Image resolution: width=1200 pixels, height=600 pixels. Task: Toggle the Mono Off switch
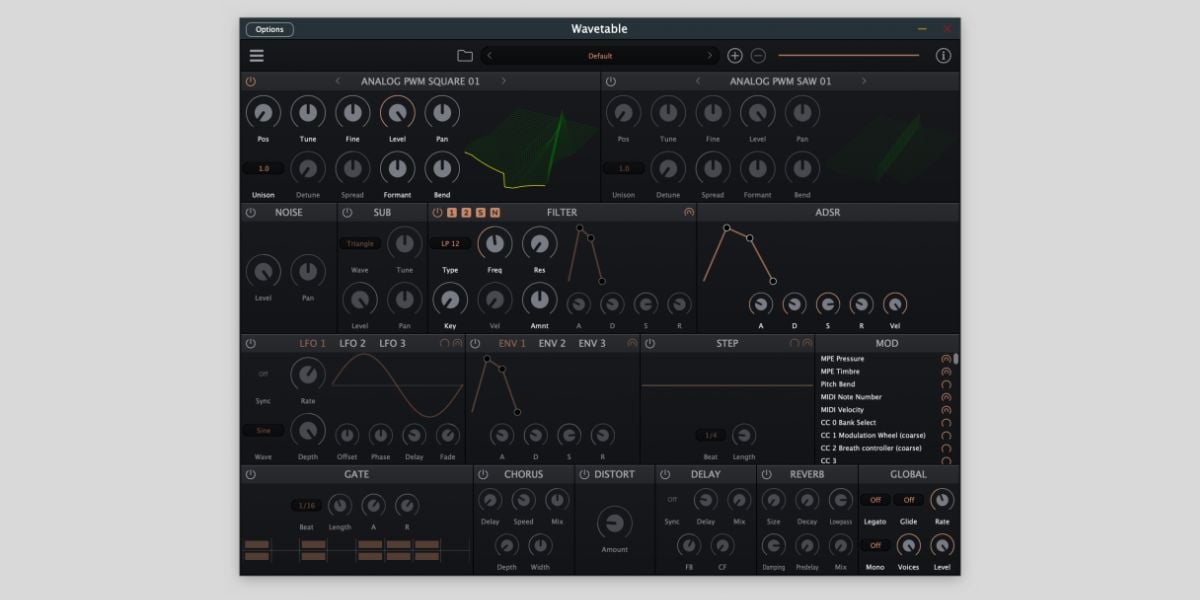click(875, 545)
